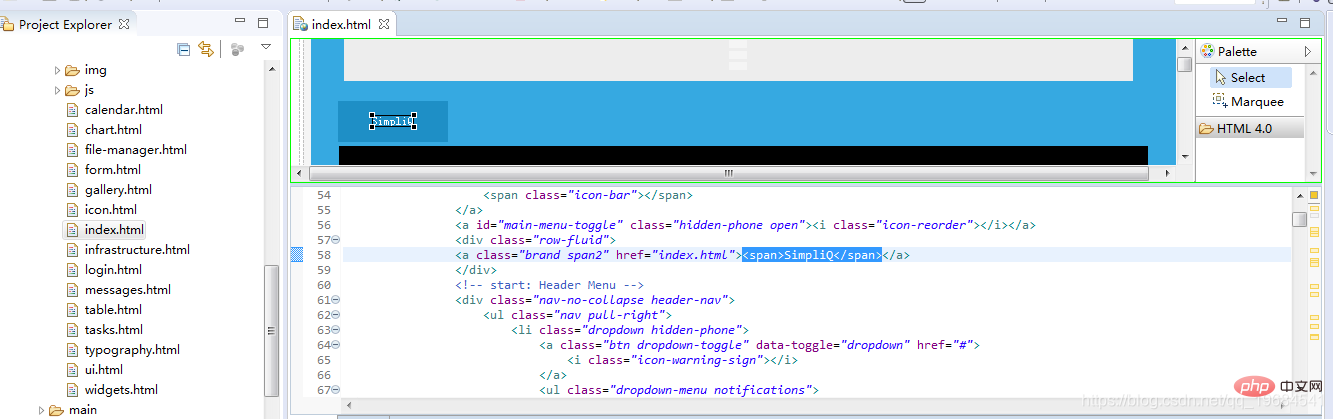Click the code editor vertical scrollbar thumb

[x=1299, y=219]
